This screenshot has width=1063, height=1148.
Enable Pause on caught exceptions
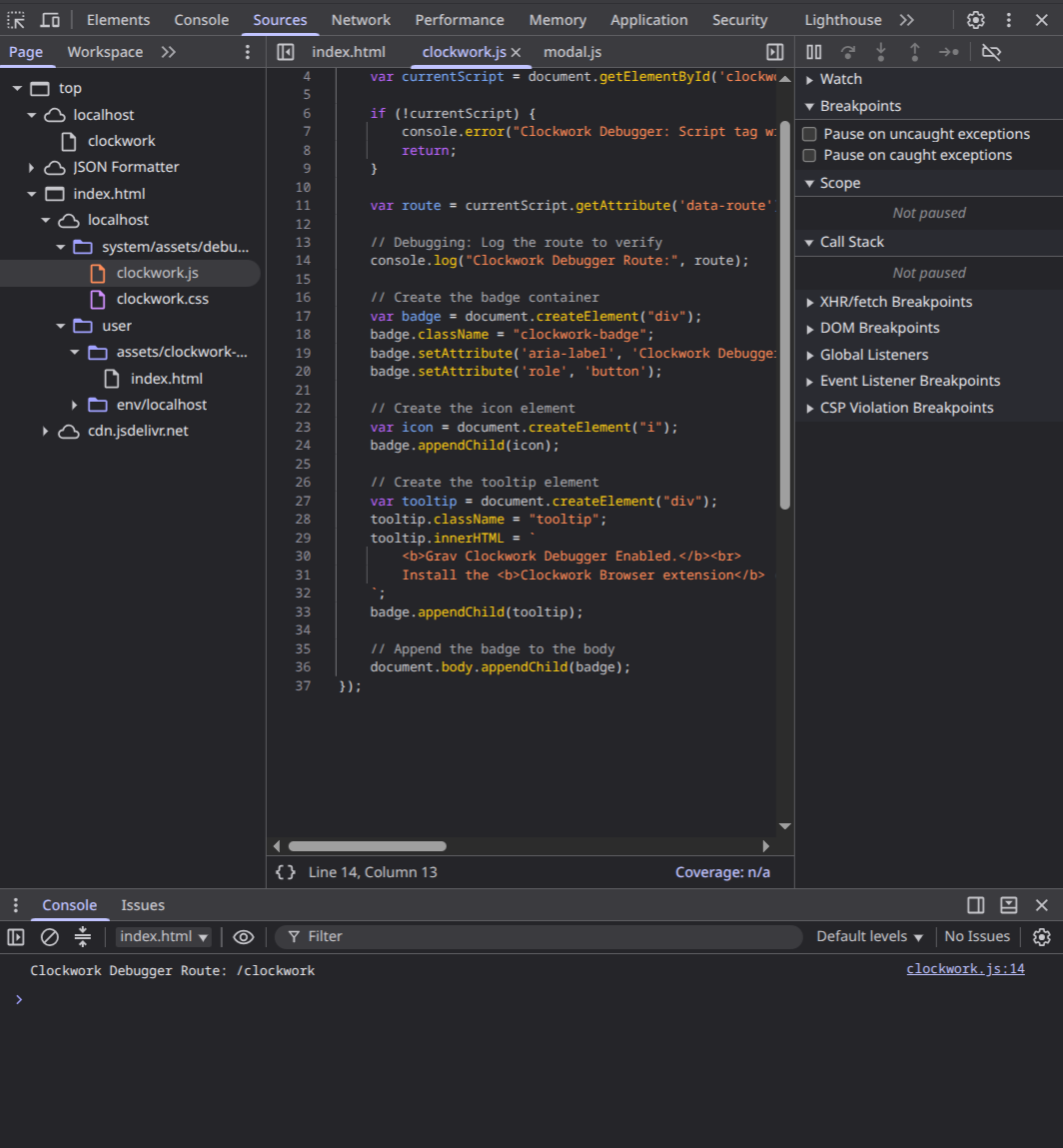(809, 155)
